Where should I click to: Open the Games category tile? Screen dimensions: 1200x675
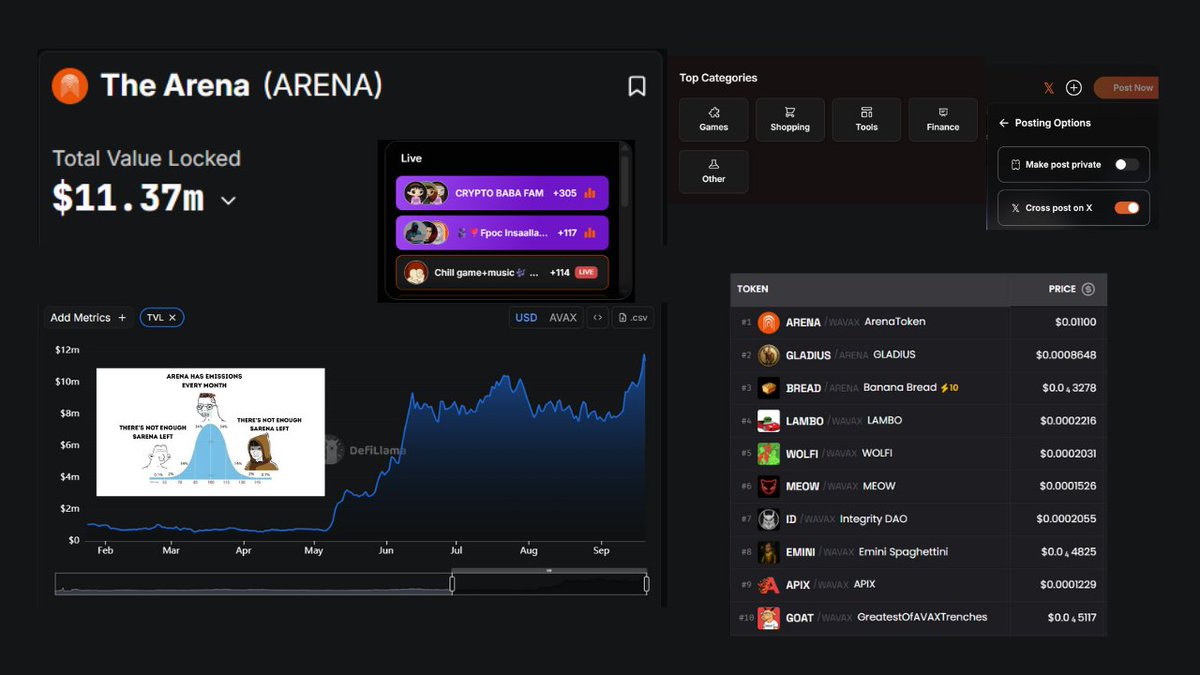point(714,119)
